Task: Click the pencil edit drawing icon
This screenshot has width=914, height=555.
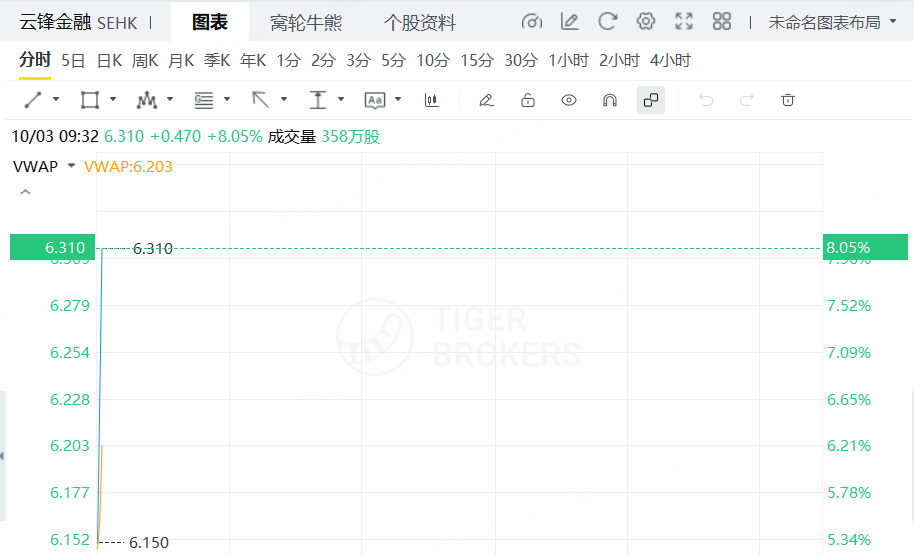Action: pos(487,100)
